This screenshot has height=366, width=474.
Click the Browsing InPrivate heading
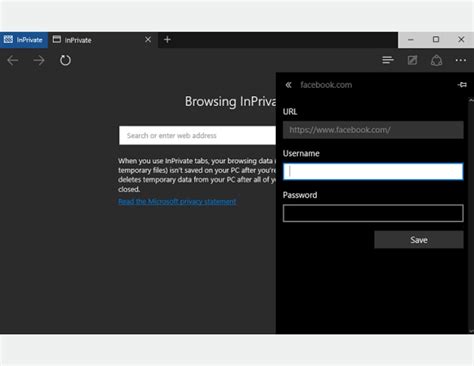click(x=230, y=101)
